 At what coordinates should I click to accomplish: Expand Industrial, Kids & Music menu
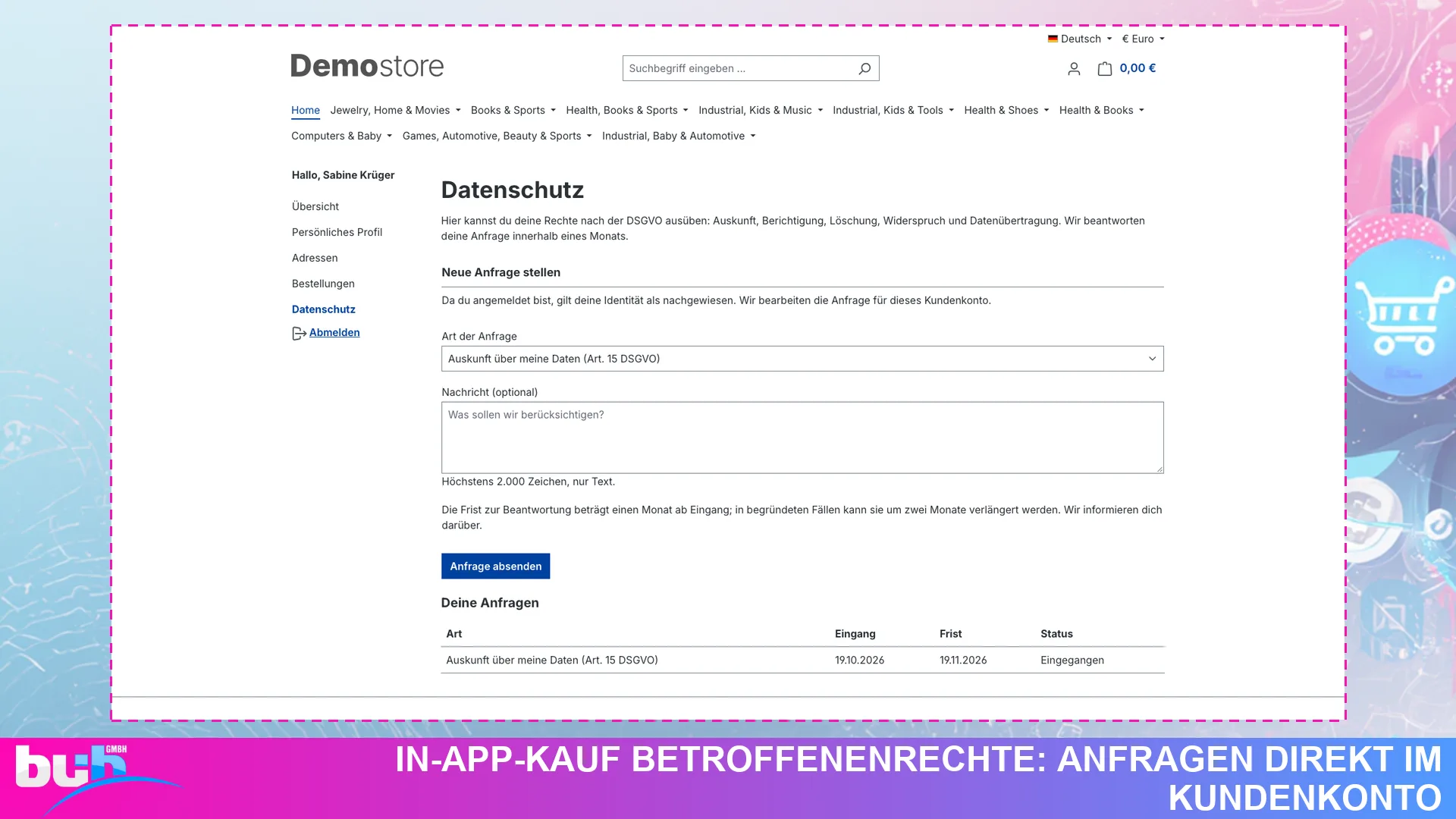point(761,110)
